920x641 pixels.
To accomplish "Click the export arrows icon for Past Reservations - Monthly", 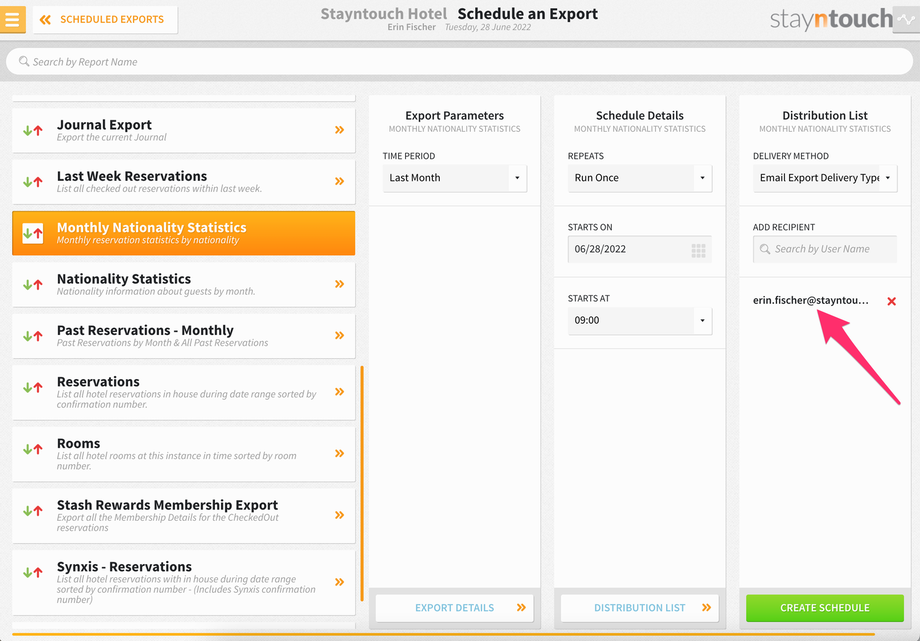I will click(x=33, y=336).
